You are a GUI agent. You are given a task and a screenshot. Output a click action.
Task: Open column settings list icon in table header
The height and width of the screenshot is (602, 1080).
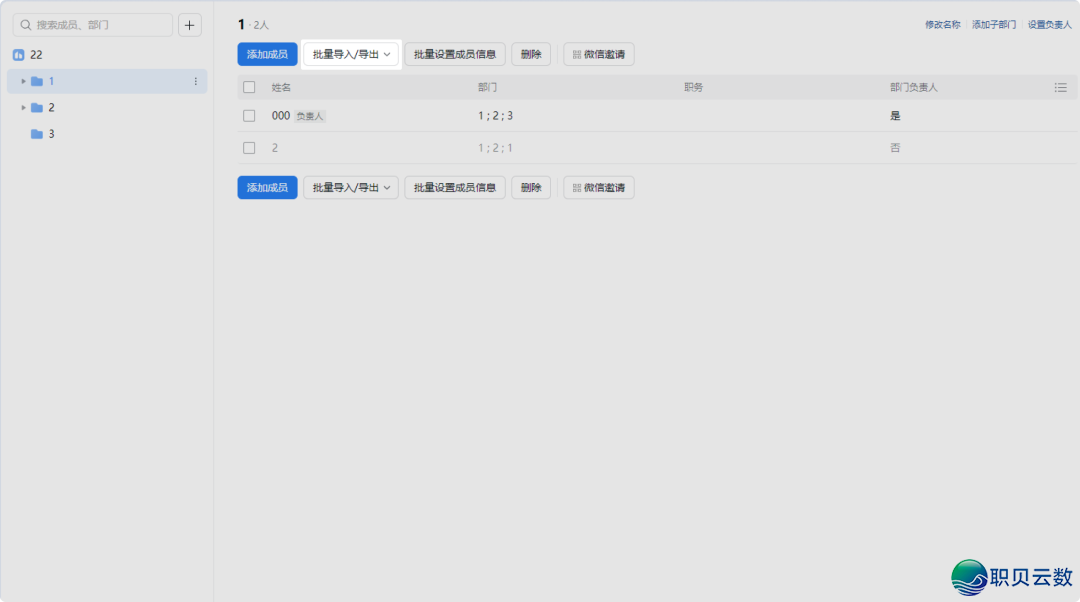(1061, 87)
